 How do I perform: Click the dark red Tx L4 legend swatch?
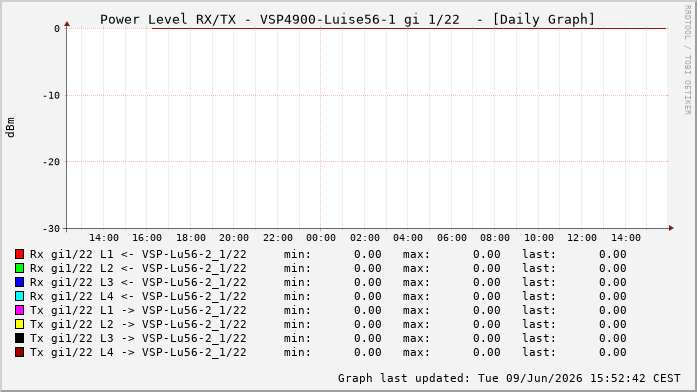19,352
